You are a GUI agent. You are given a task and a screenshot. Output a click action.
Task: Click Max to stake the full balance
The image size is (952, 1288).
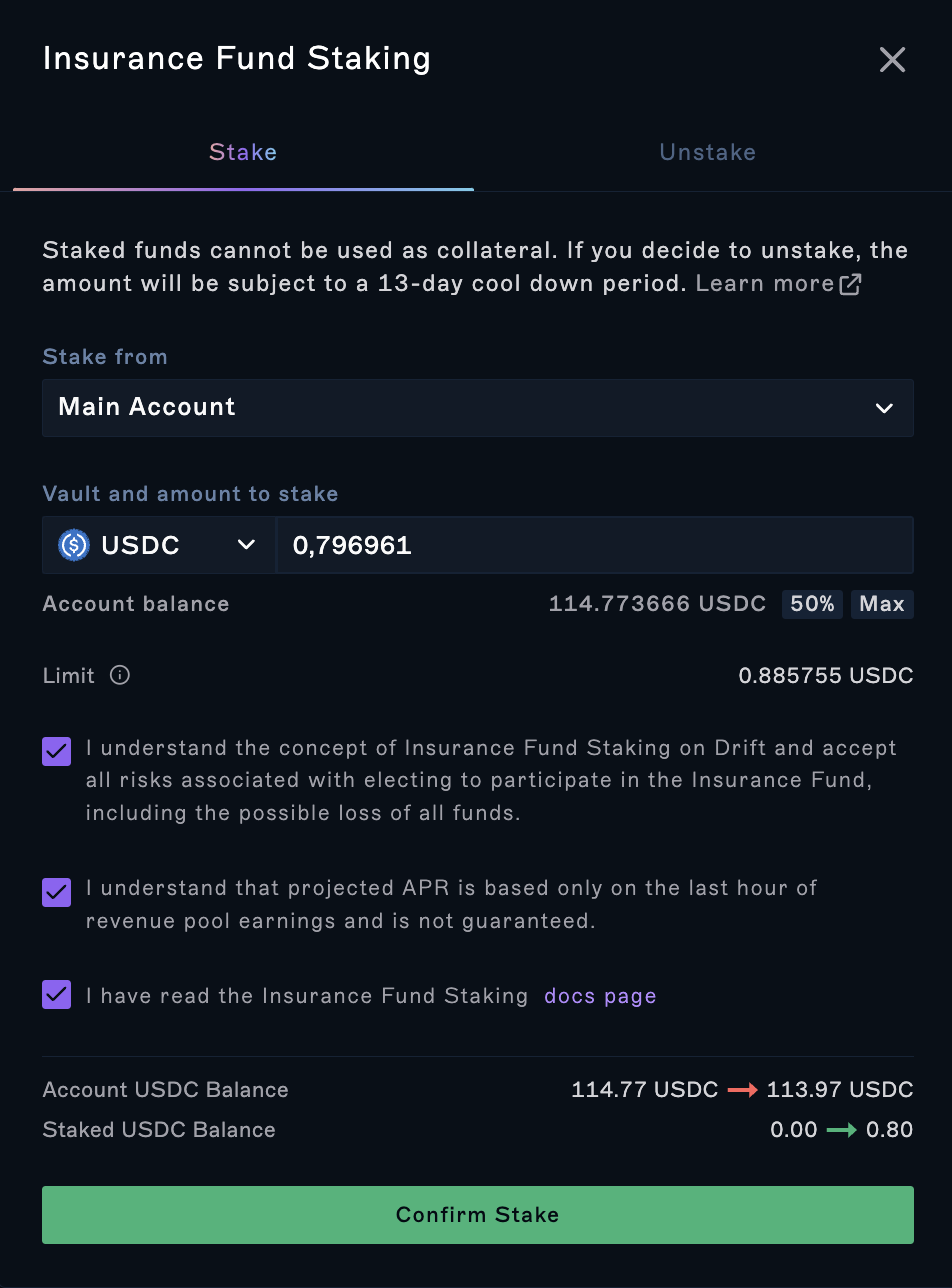882,604
